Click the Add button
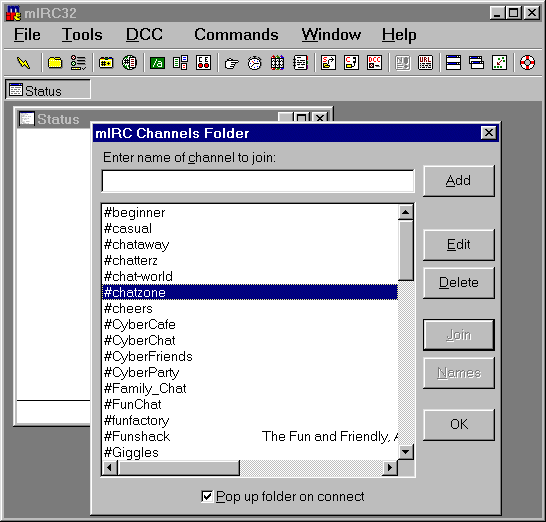This screenshot has width=546, height=522. tap(459, 181)
